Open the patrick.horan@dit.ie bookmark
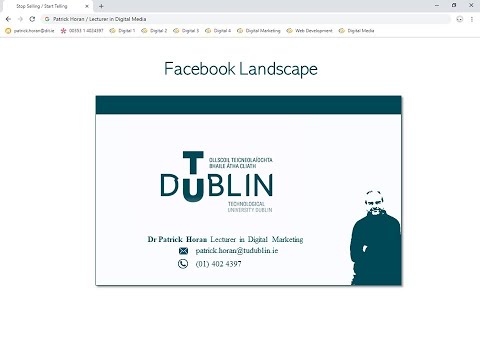This screenshot has height=360, width=480. coord(30,31)
